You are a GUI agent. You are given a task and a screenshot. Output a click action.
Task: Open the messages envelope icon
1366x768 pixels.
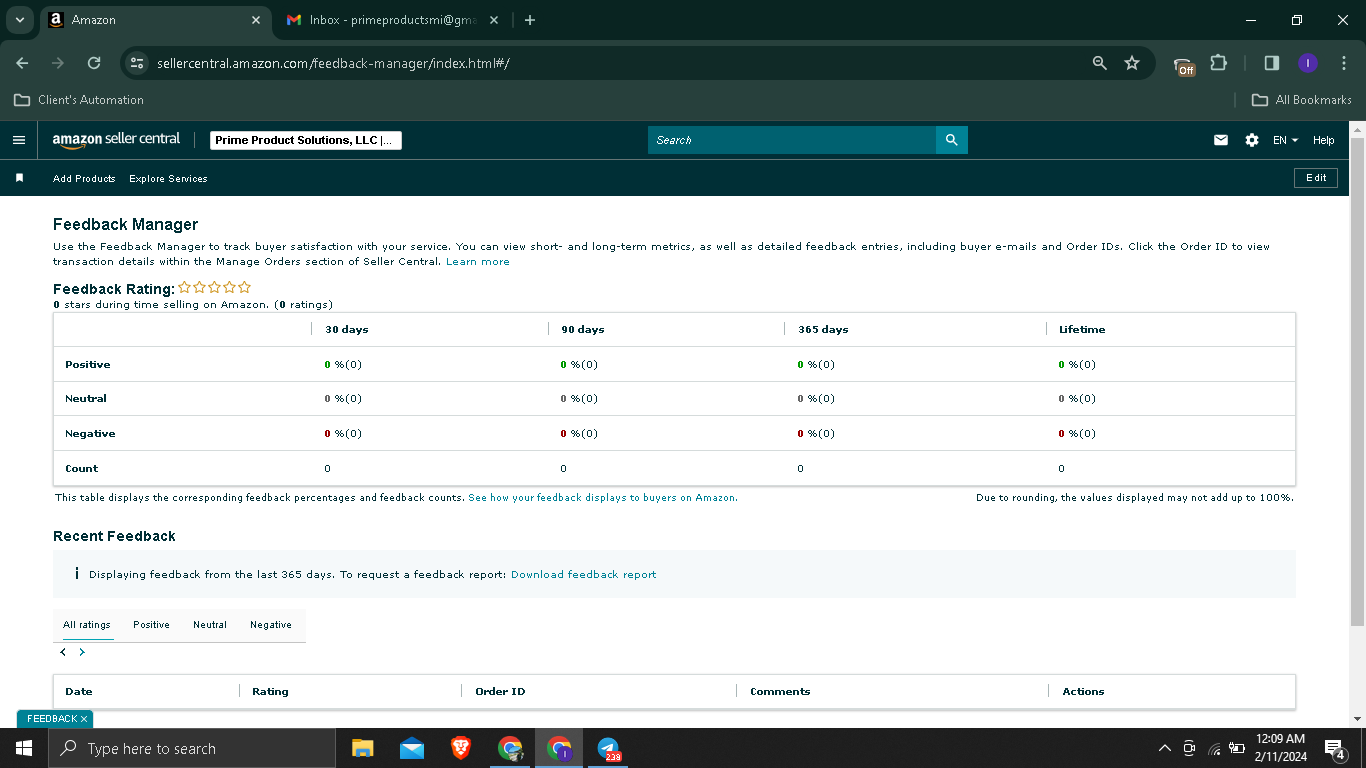[x=1221, y=140]
